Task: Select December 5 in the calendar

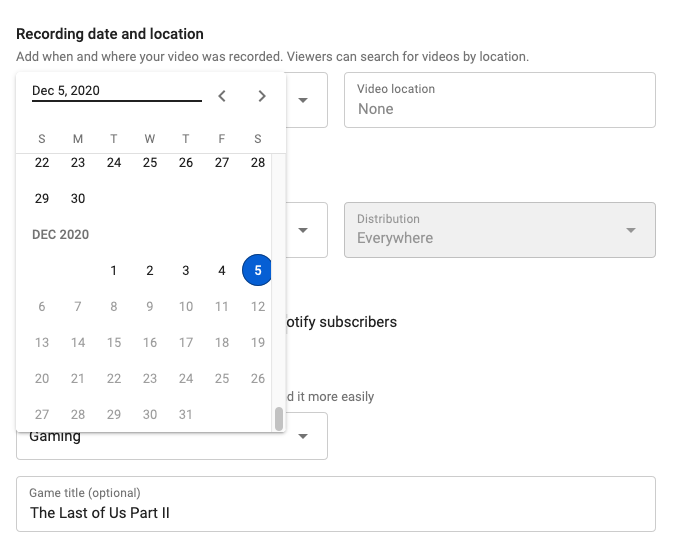Action: point(258,270)
